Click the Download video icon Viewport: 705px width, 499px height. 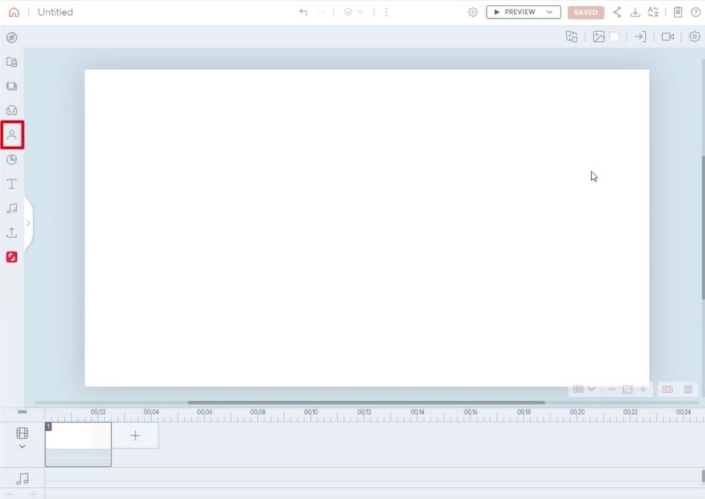coord(635,12)
